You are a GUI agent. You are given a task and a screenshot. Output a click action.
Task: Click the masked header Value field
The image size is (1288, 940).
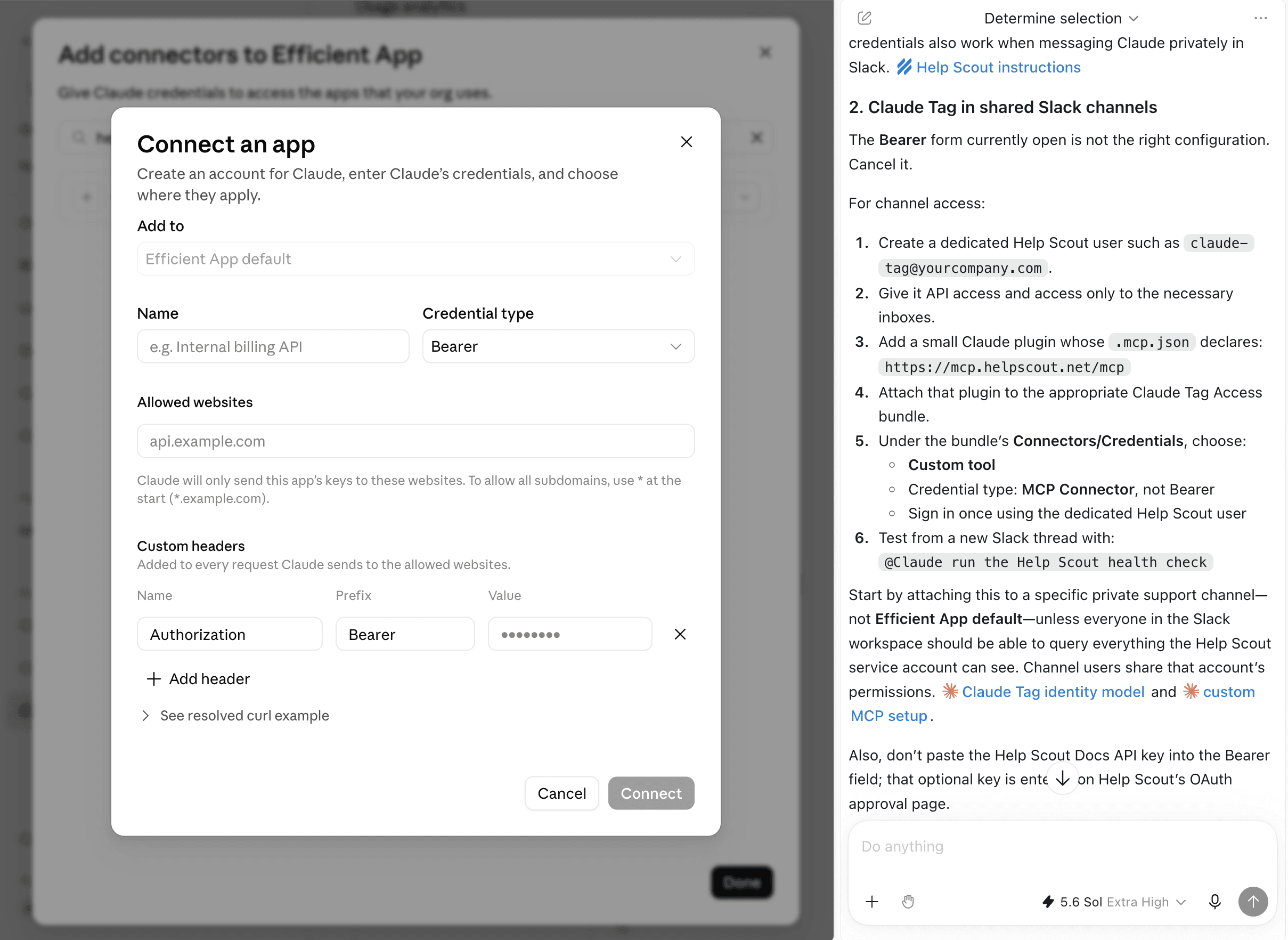[x=570, y=635]
